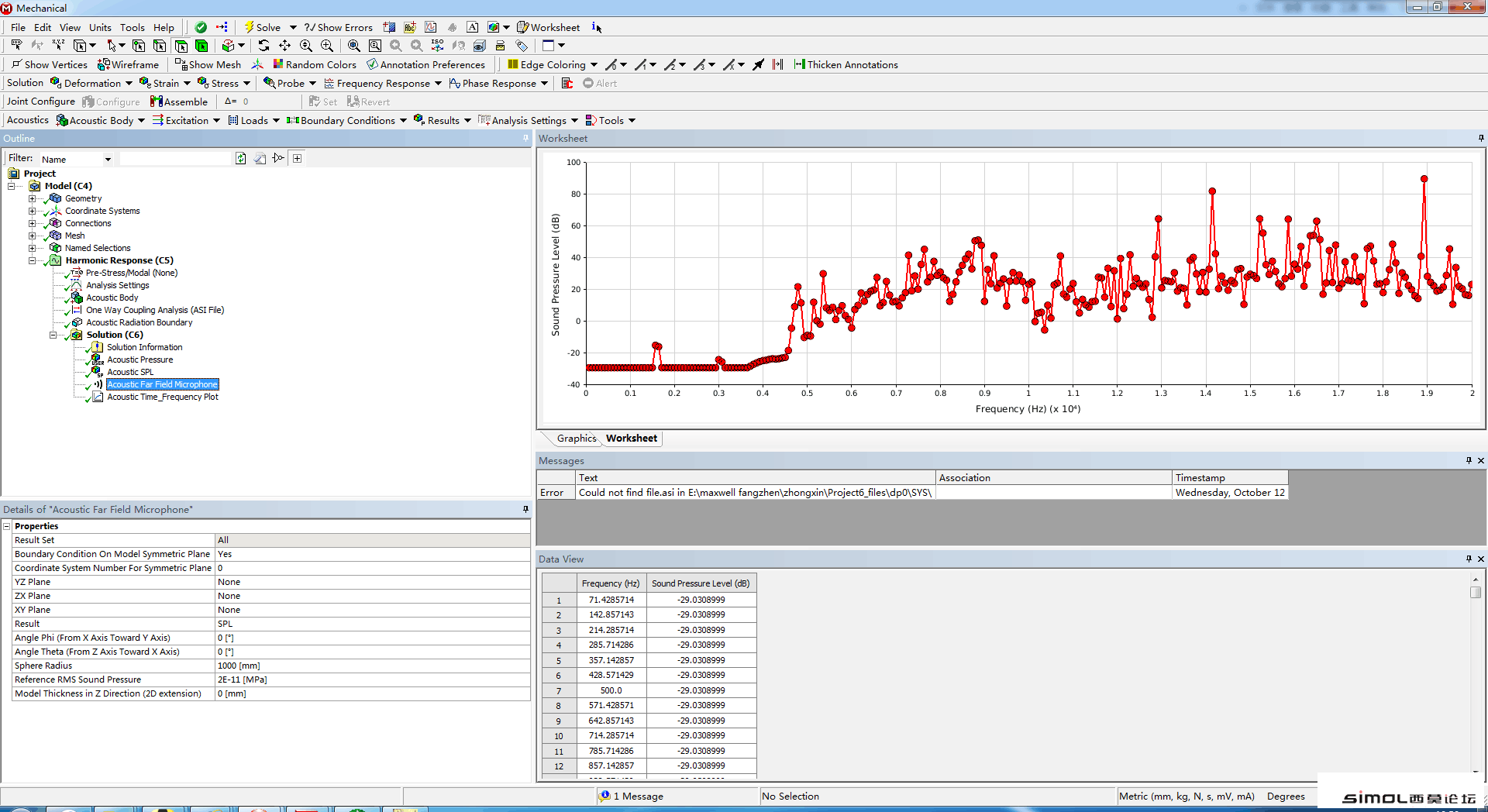Toggle auto-hide pin on Messages panel

pyautogui.click(x=1469, y=460)
